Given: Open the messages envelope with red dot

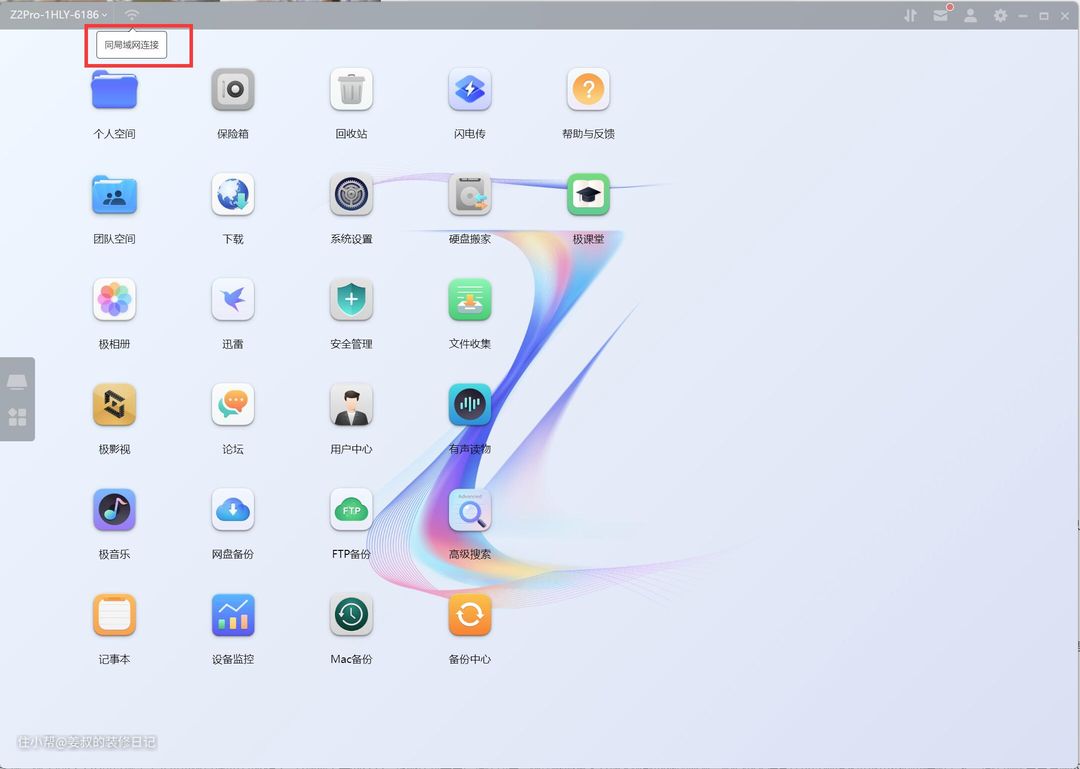Looking at the screenshot, I should [942, 14].
